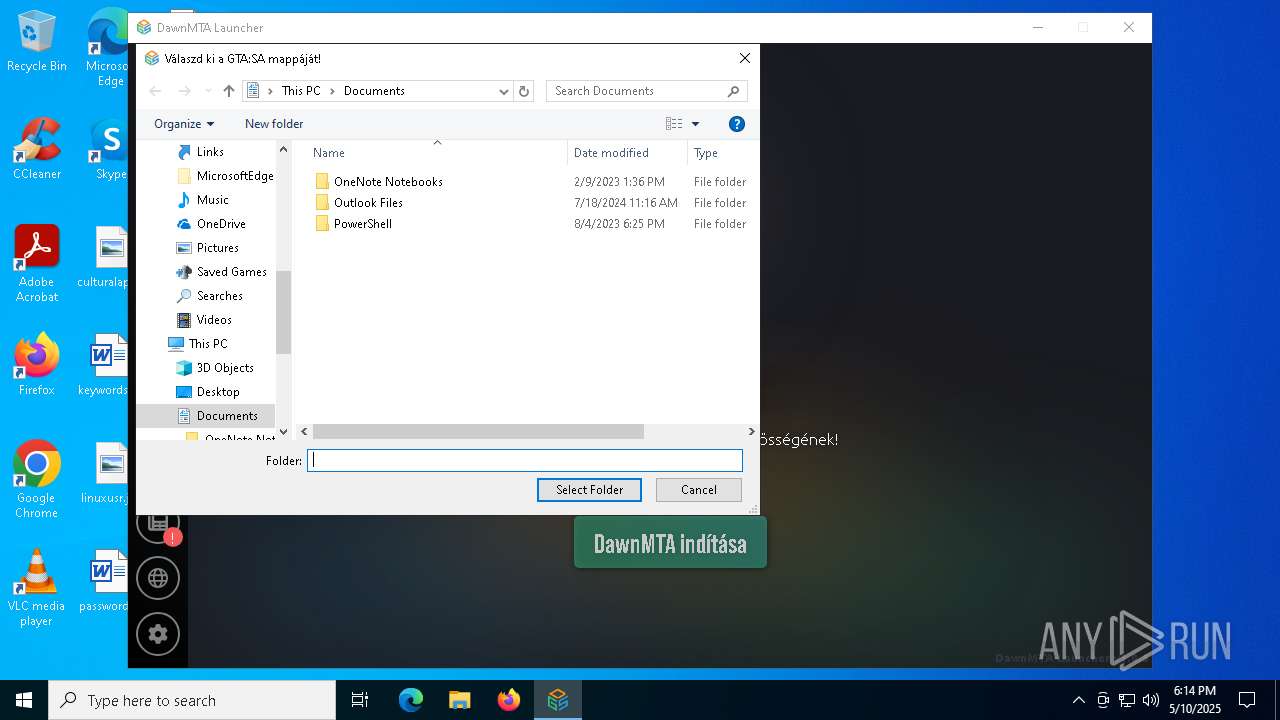Click the Select Folder button

pos(589,490)
